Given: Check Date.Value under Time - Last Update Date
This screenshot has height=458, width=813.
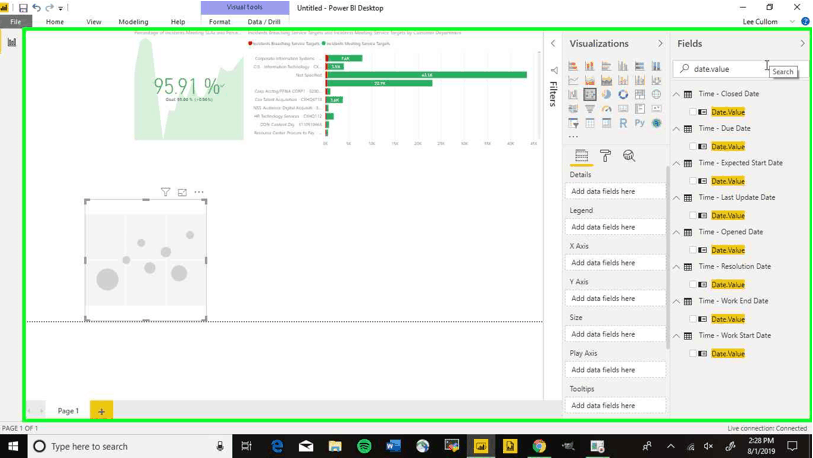Looking at the screenshot, I should coord(693,215).
